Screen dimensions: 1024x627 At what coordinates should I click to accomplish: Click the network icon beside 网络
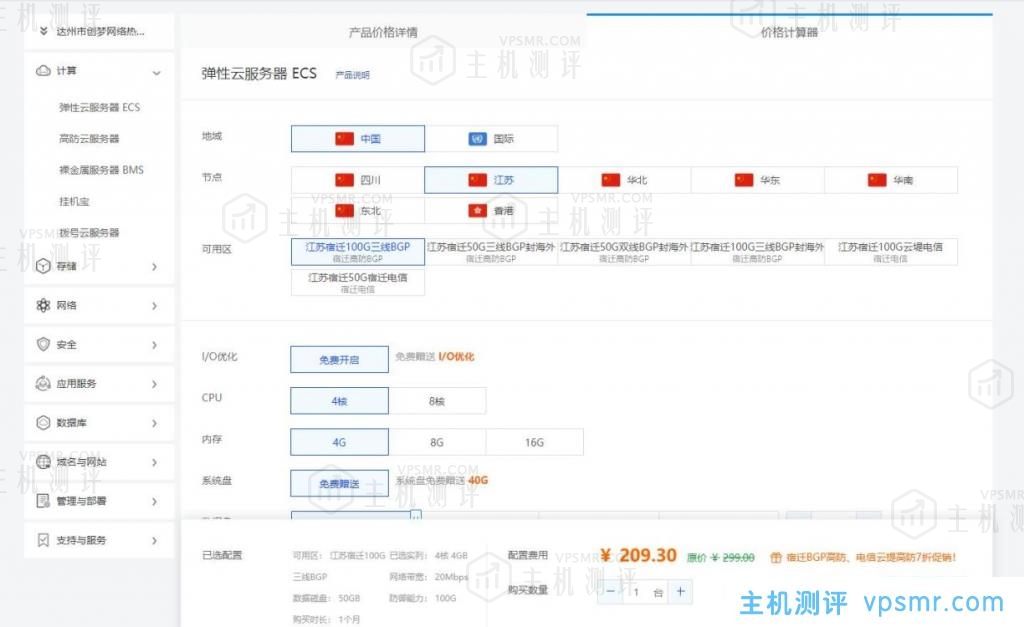43,305
